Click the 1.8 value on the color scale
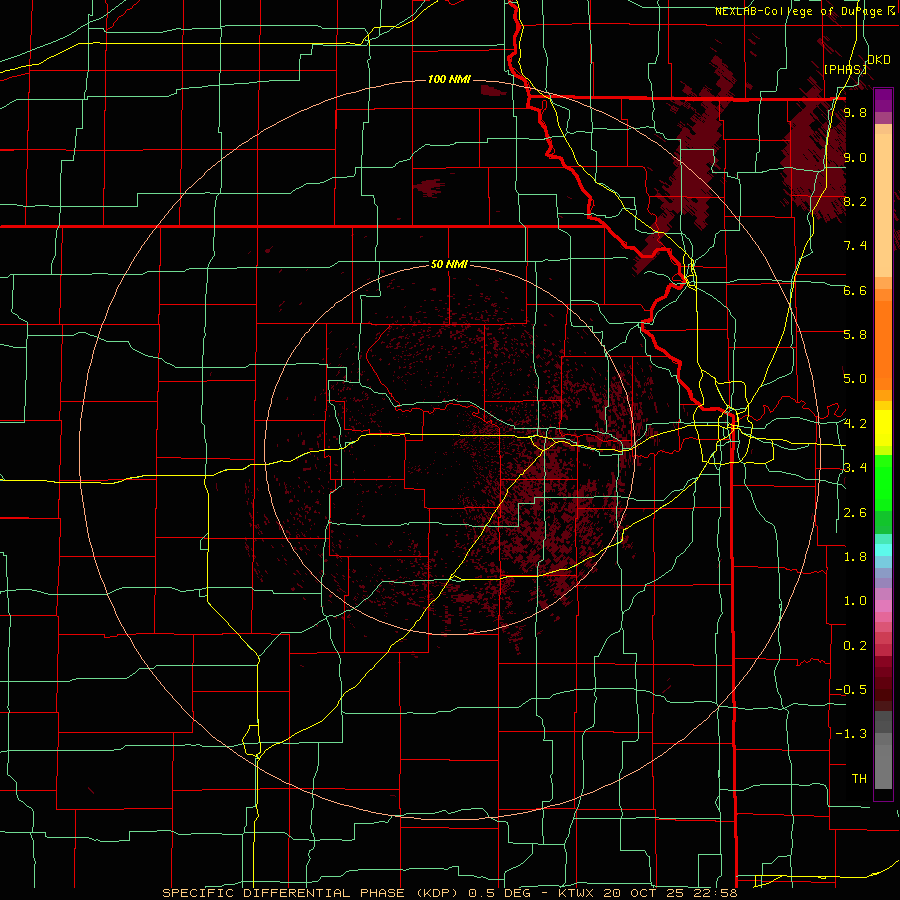This screenshot has width=900, height=900. (x=855, y=557)
